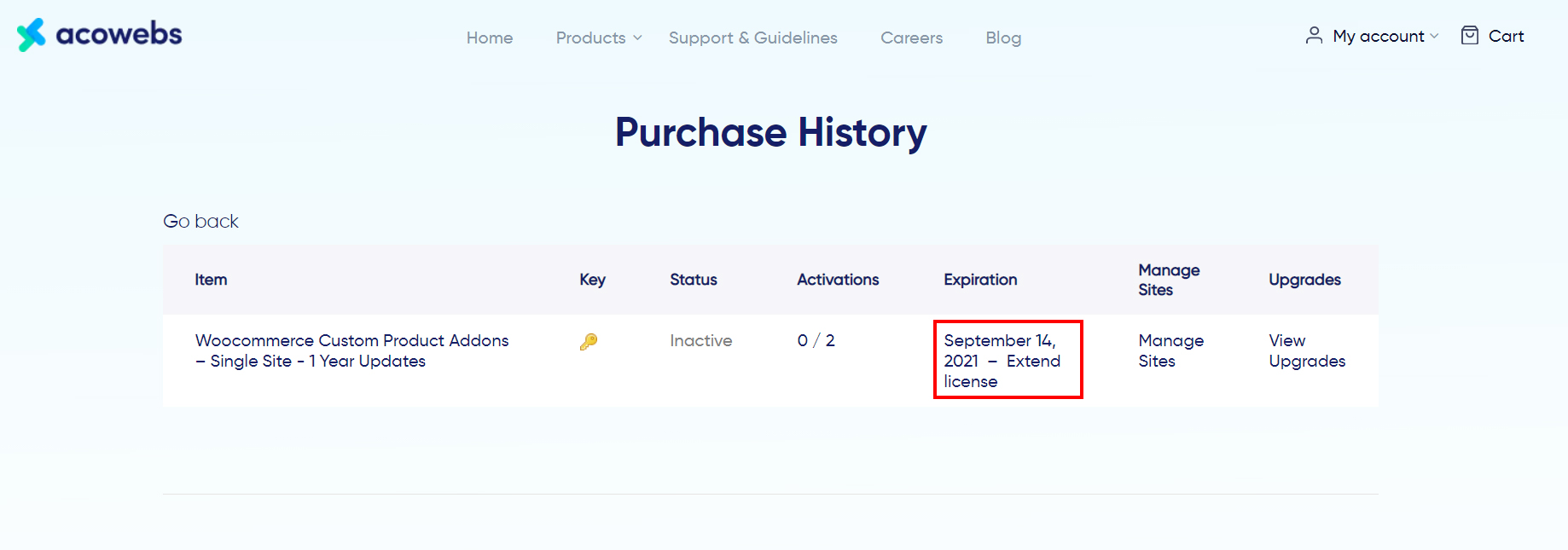
Task: Click the My account text
Action: pos(1378,36)
